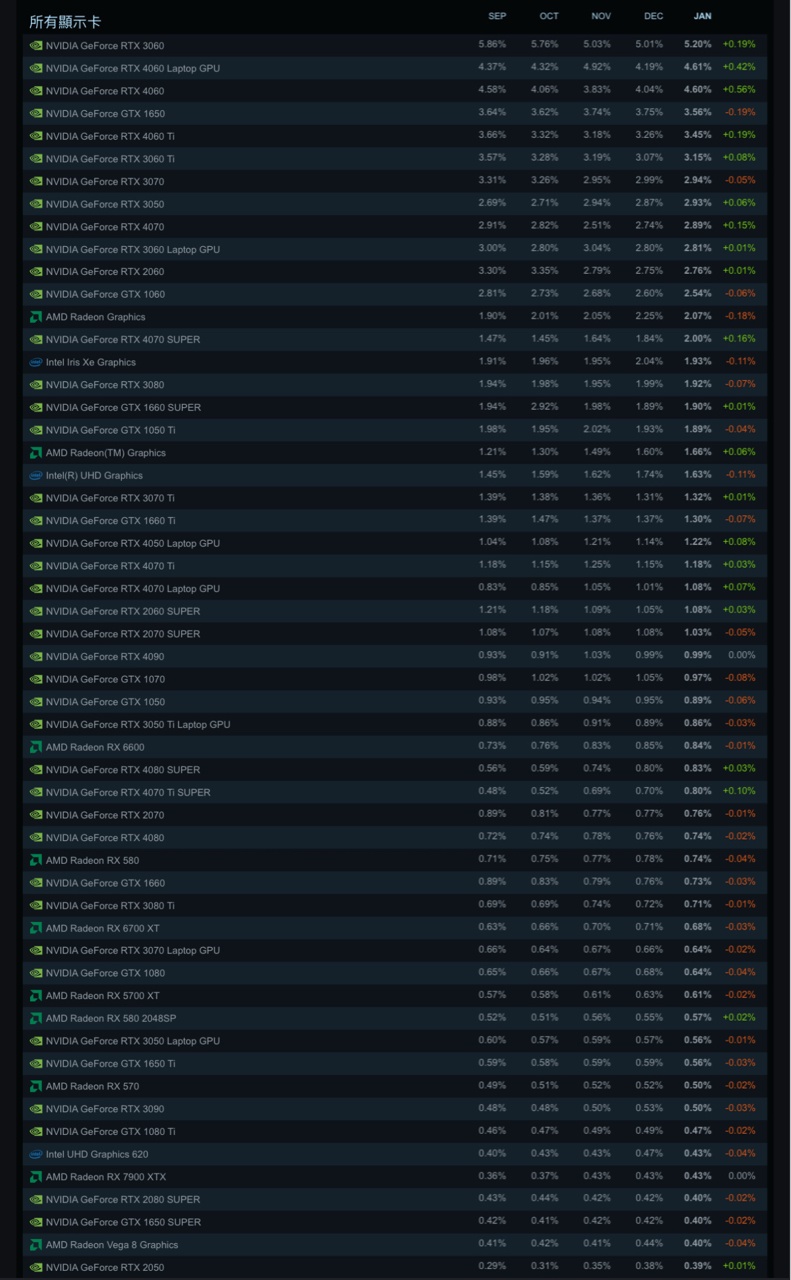Select the NVIDIA GeForce RTX 4060 name

click(x=105, y=91)
